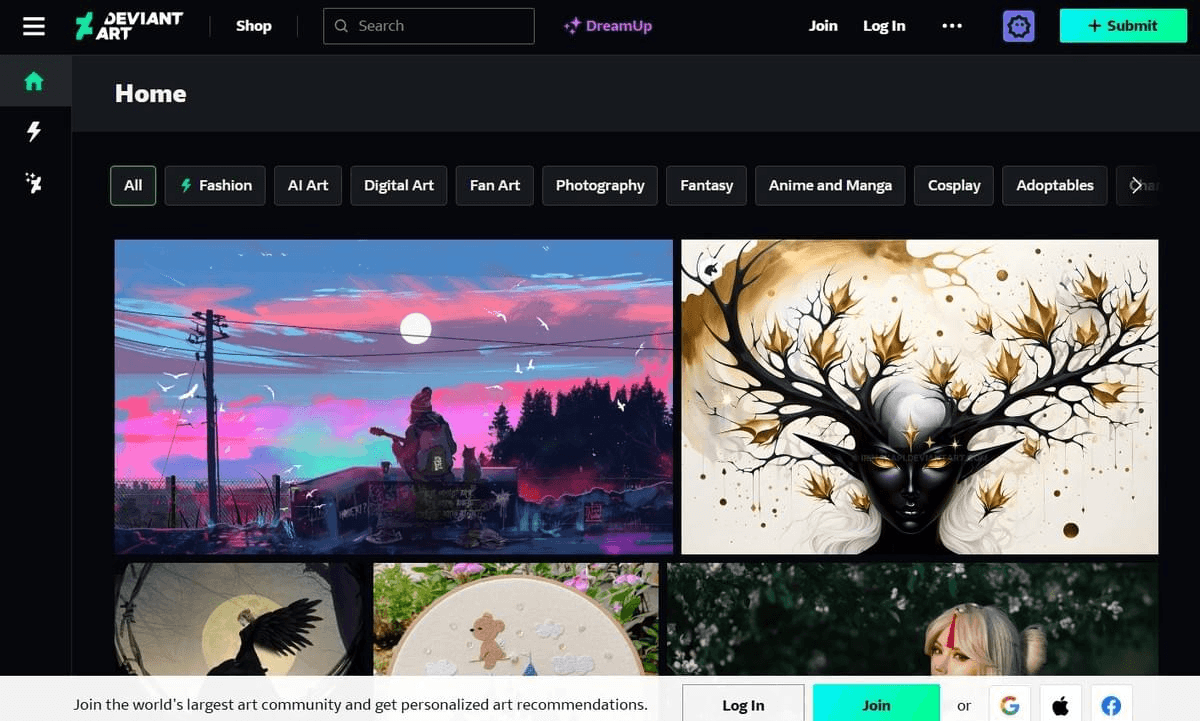Select the Fashion category filter
This screenshot has width=1200, height=721.
(215, 185)
